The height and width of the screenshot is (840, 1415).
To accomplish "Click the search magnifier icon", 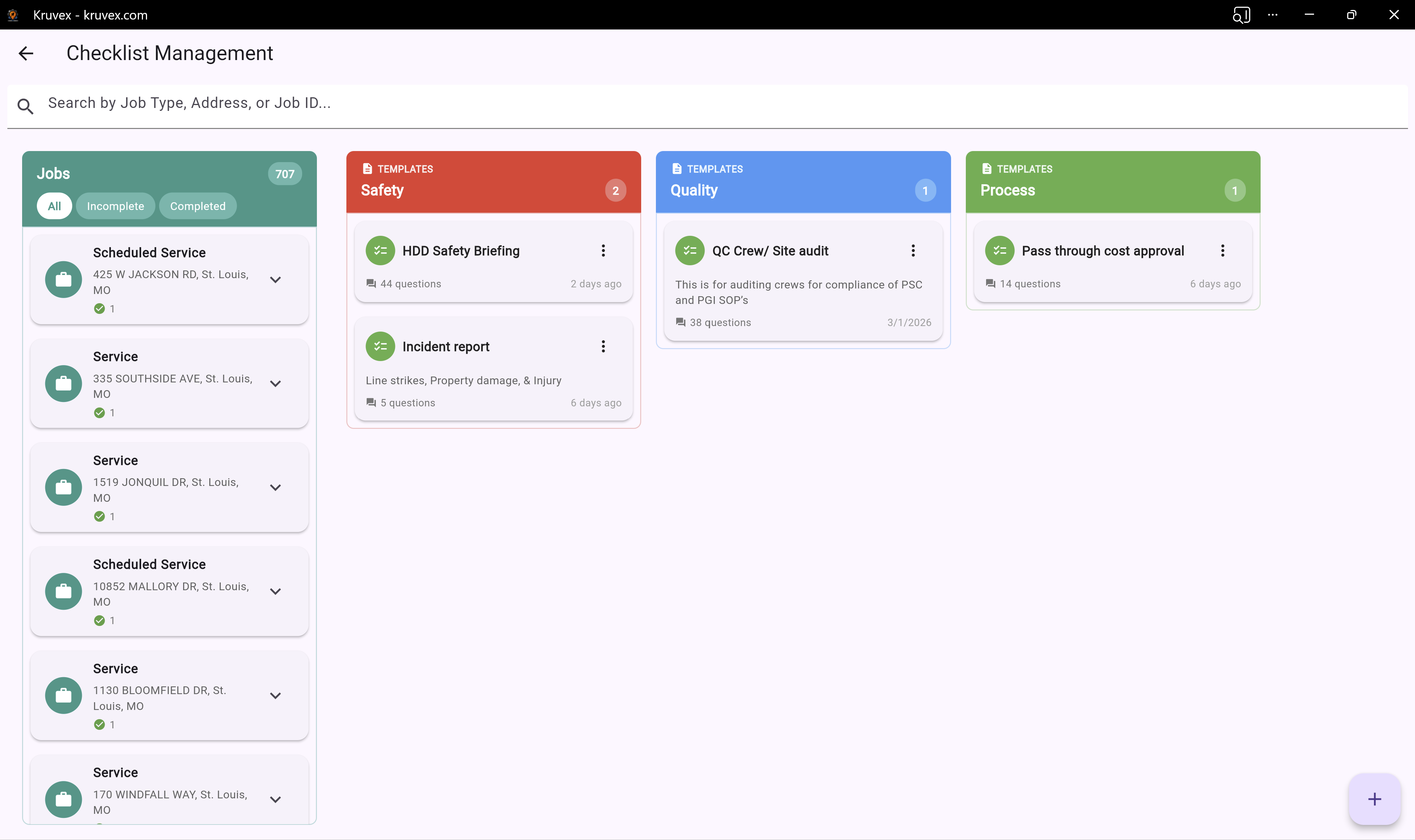I will (25, 106).
